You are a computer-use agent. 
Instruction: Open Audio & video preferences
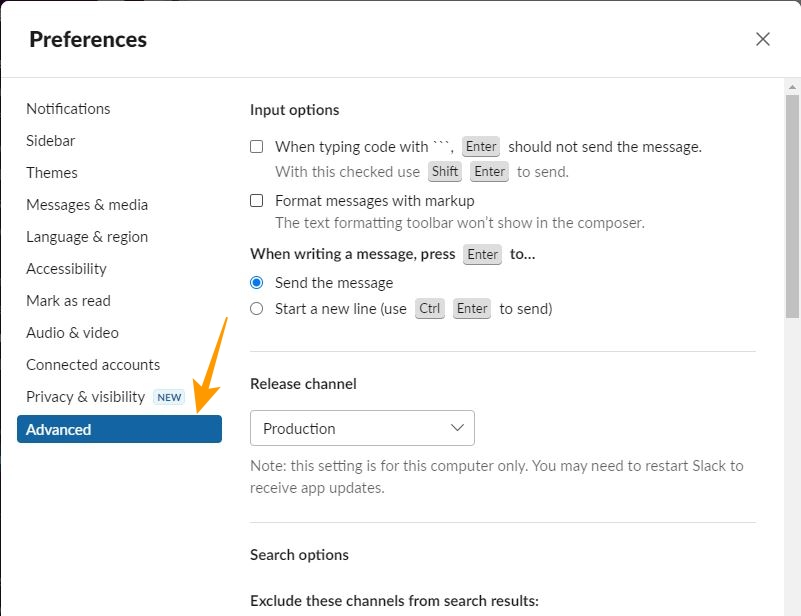(x=73, y=333)
